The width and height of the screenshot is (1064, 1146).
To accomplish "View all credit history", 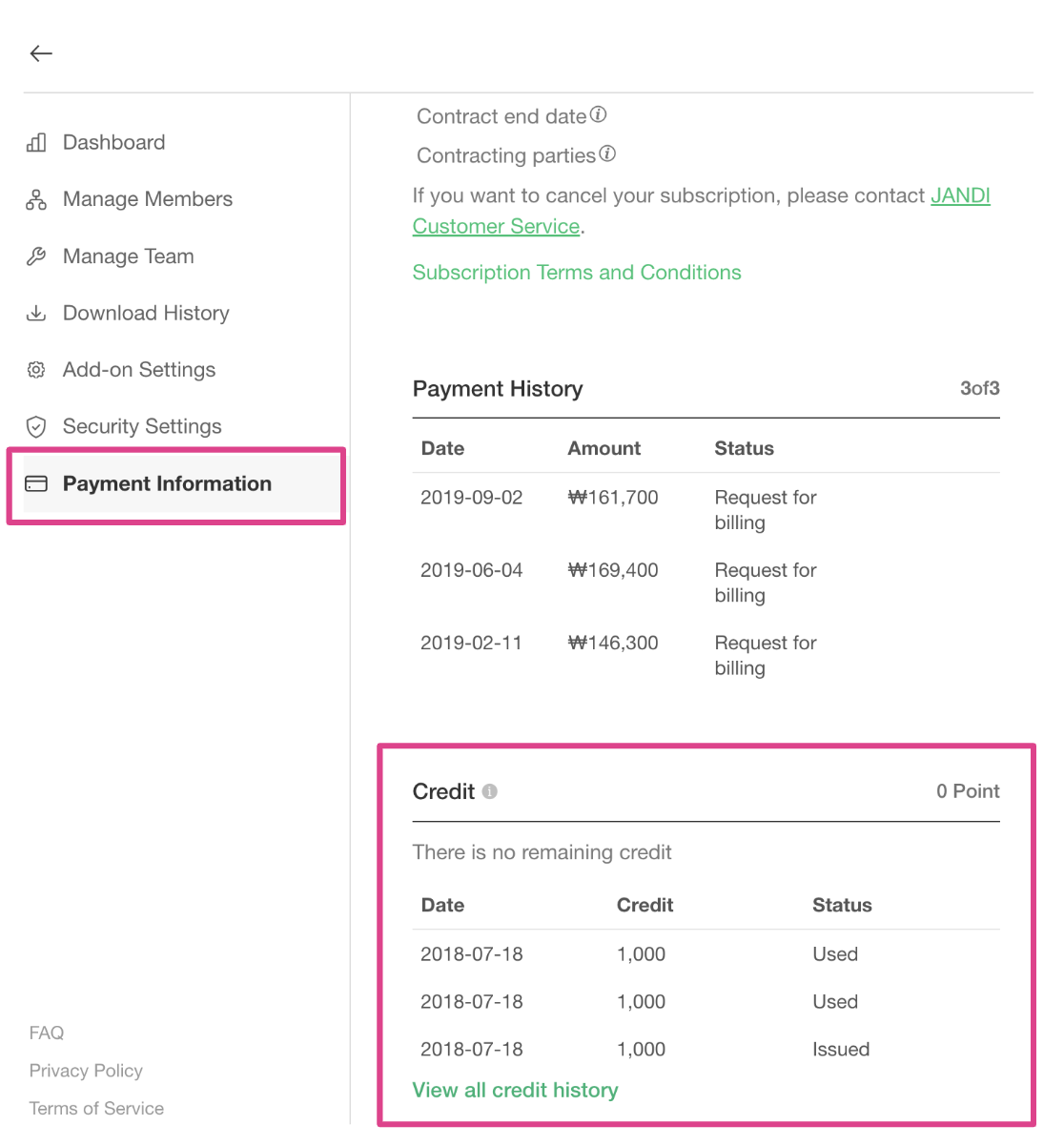I will click(x=515, y=1091).
